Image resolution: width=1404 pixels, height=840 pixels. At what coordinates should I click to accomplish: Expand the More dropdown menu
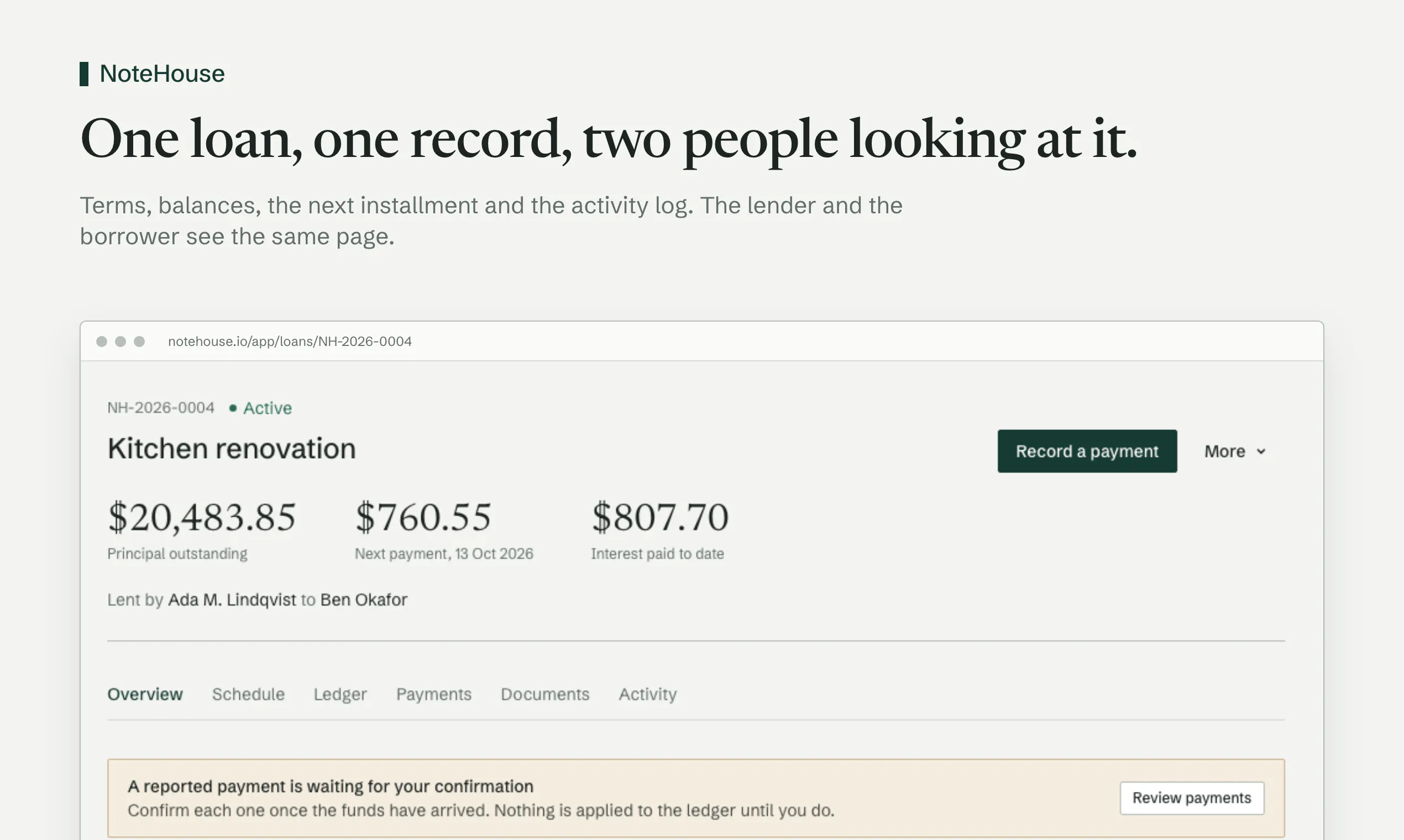(x=1235, y=451)
